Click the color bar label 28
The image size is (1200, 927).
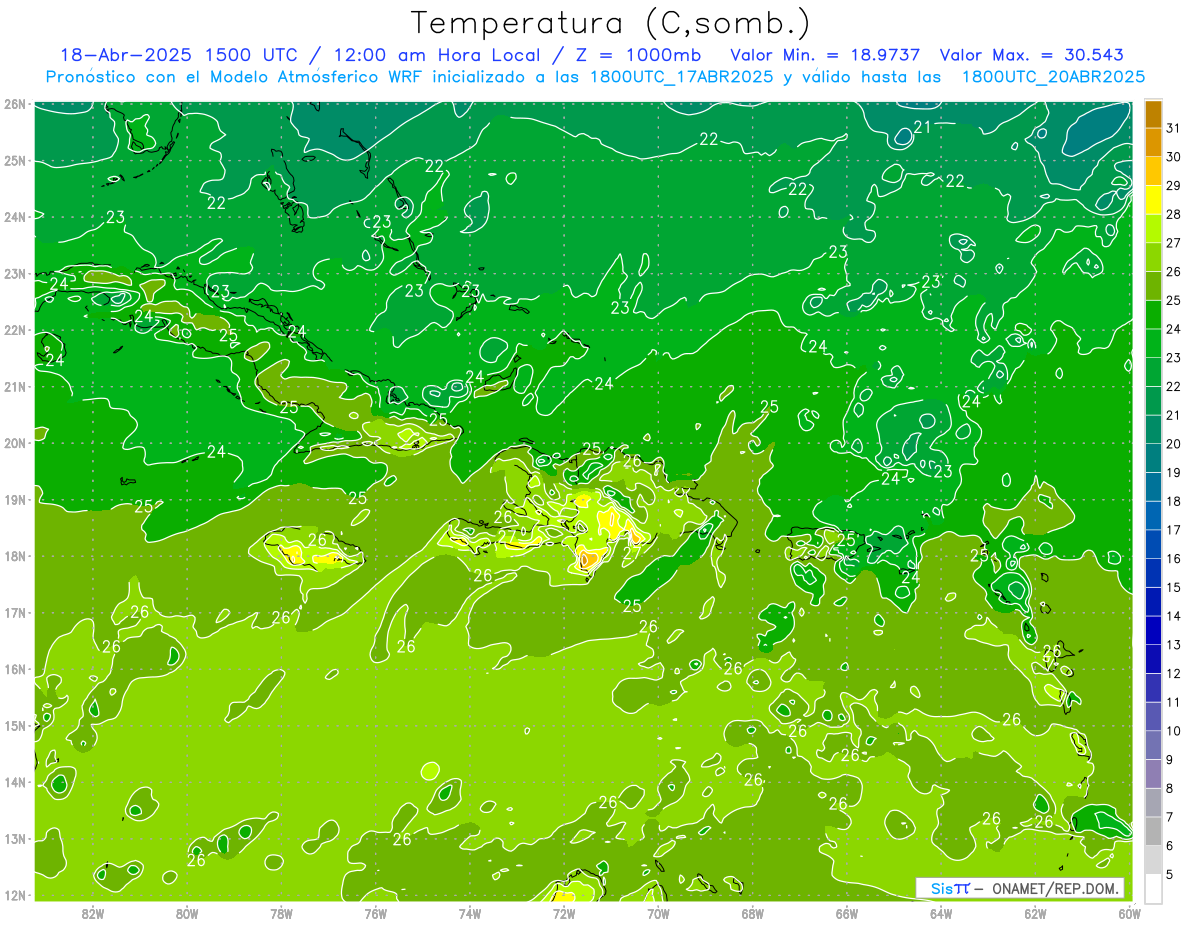[x=1173, y=214]
